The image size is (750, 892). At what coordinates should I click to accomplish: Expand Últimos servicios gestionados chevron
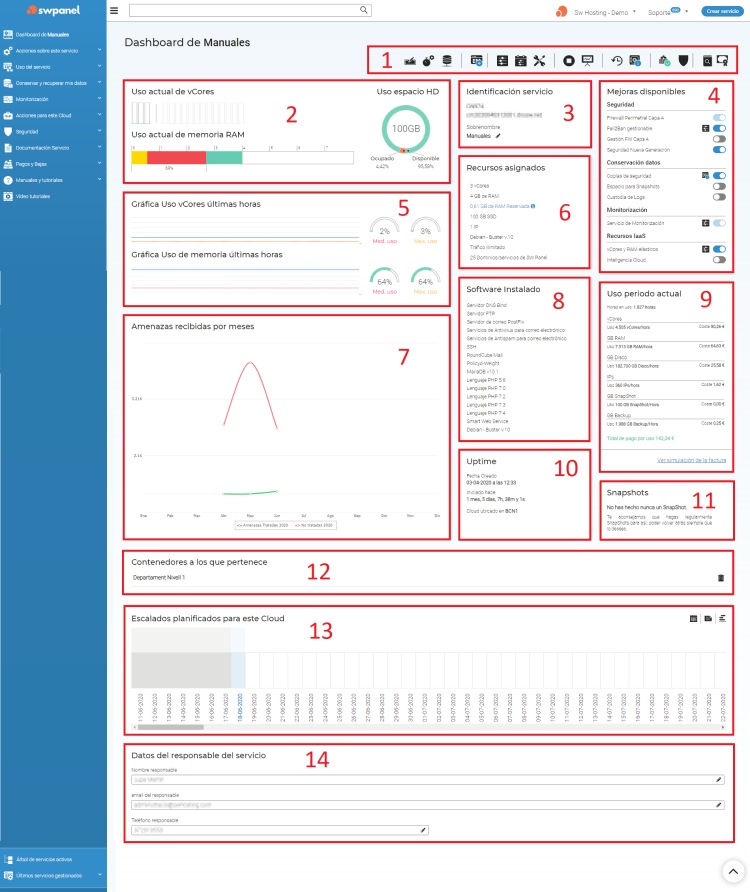point(100,875)
